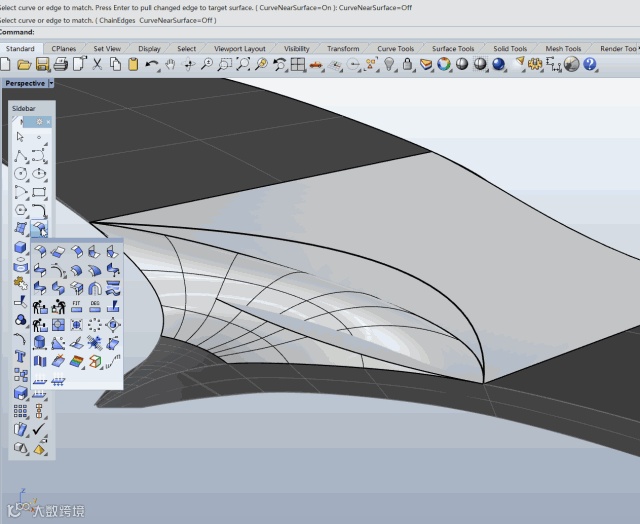Open the Sidebar gear options menu
The height and width of the screenshot is (524, 640).
coord(39,121)
